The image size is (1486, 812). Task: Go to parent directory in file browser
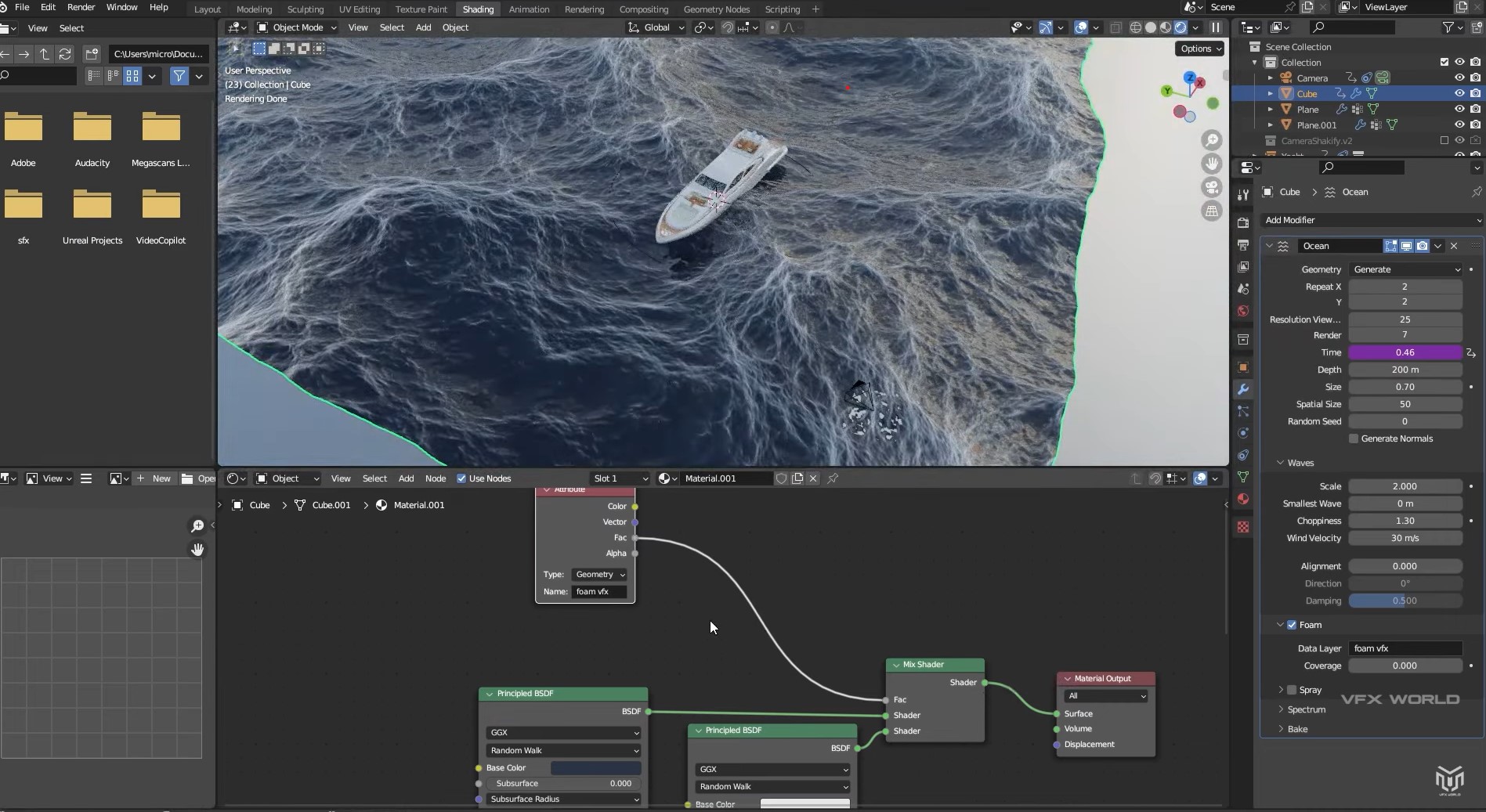[x=45, y=54]
